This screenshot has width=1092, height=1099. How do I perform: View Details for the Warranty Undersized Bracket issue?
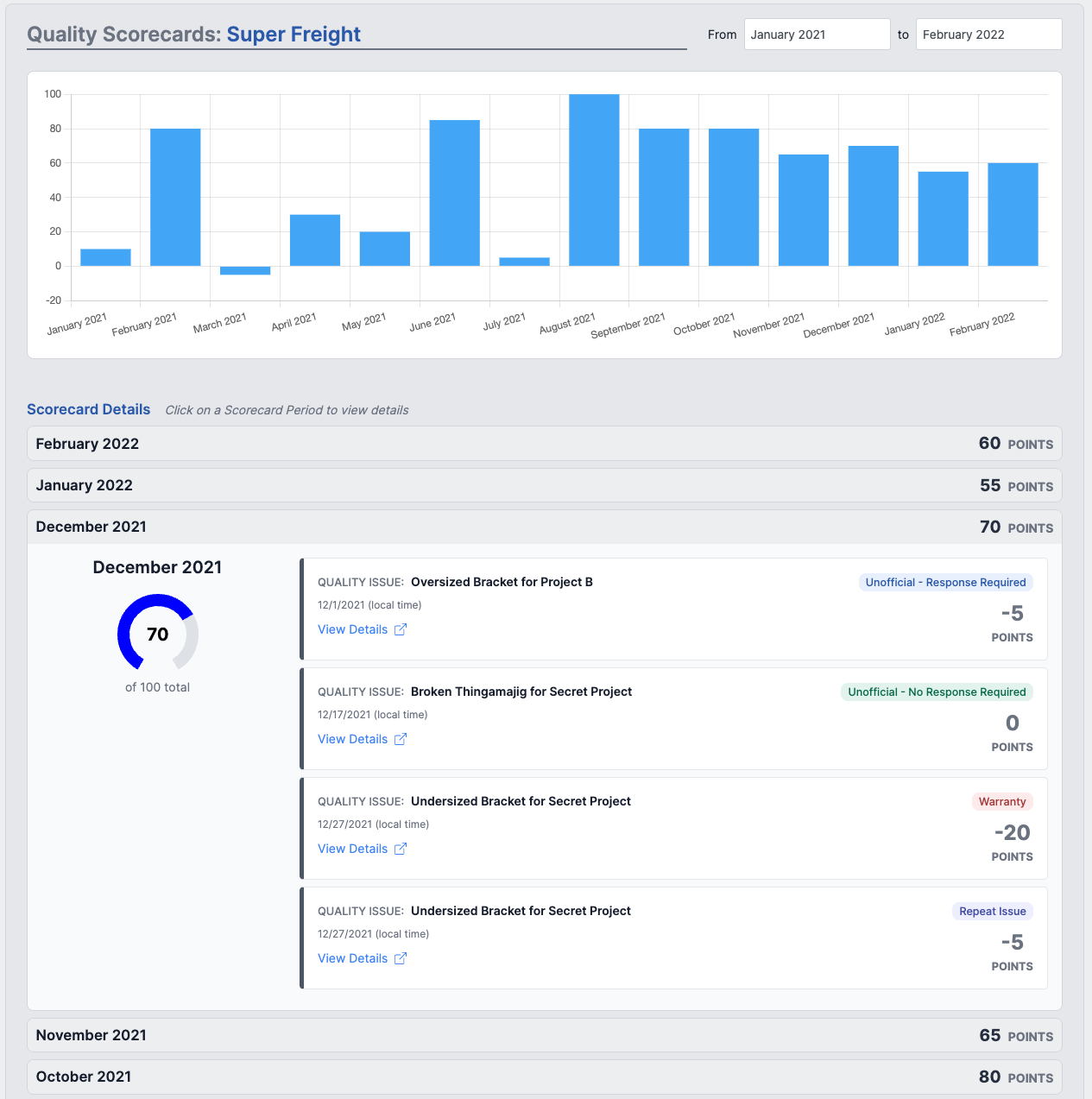coord(352,849)
